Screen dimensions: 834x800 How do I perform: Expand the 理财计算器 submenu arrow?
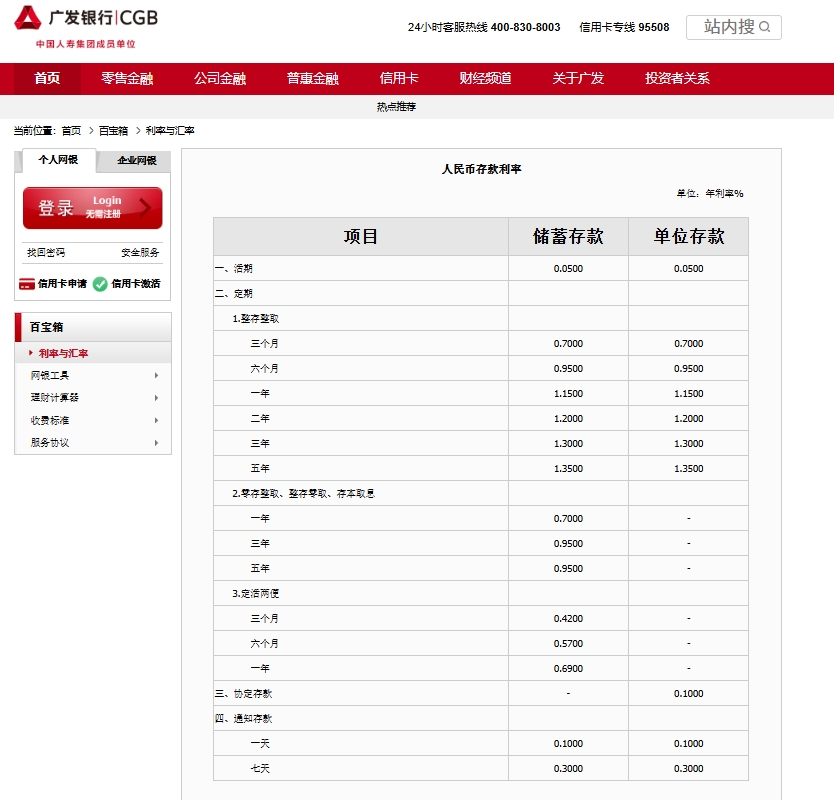coord(156,398)
